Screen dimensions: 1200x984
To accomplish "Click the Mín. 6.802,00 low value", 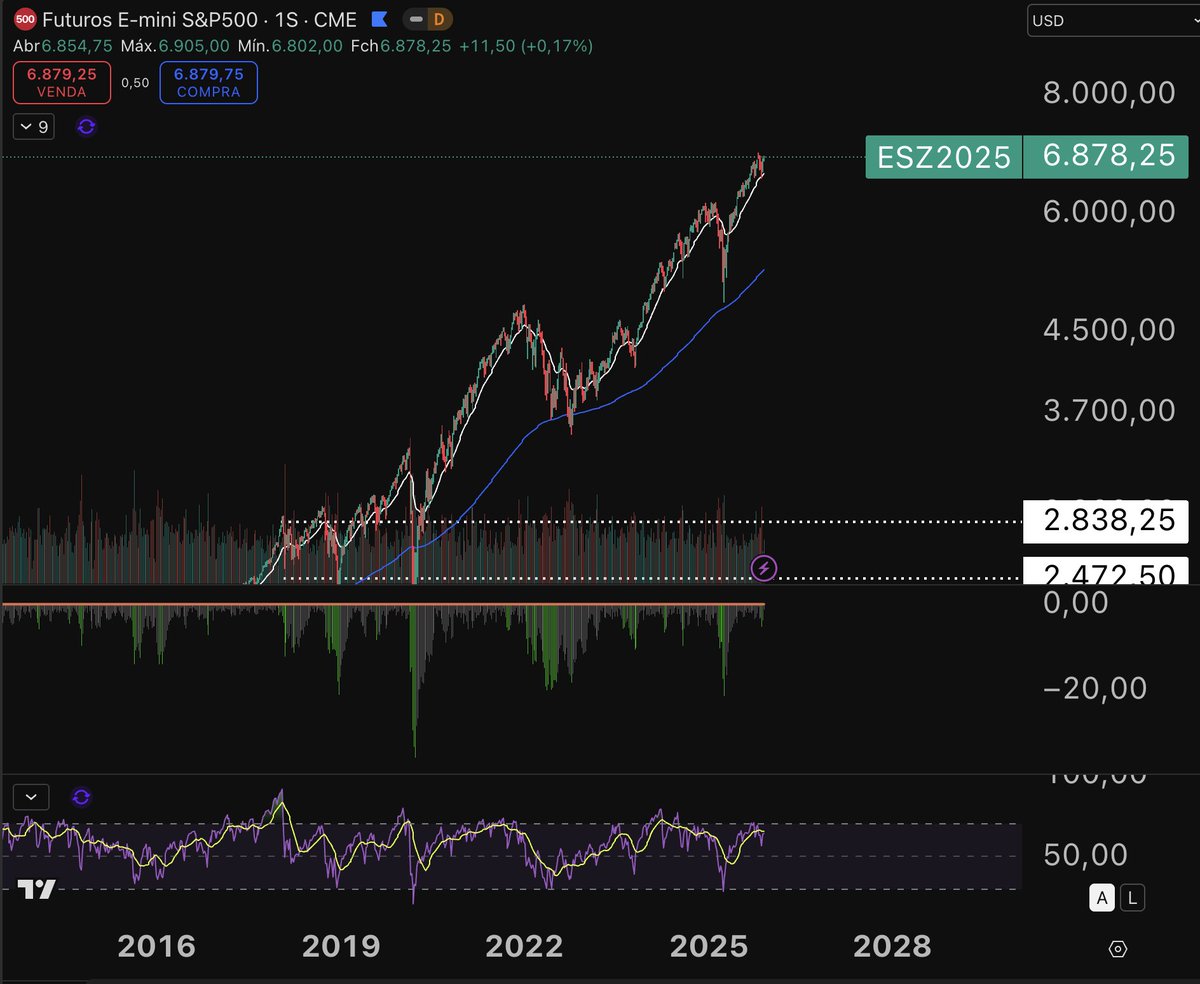I will pos(290,46).
